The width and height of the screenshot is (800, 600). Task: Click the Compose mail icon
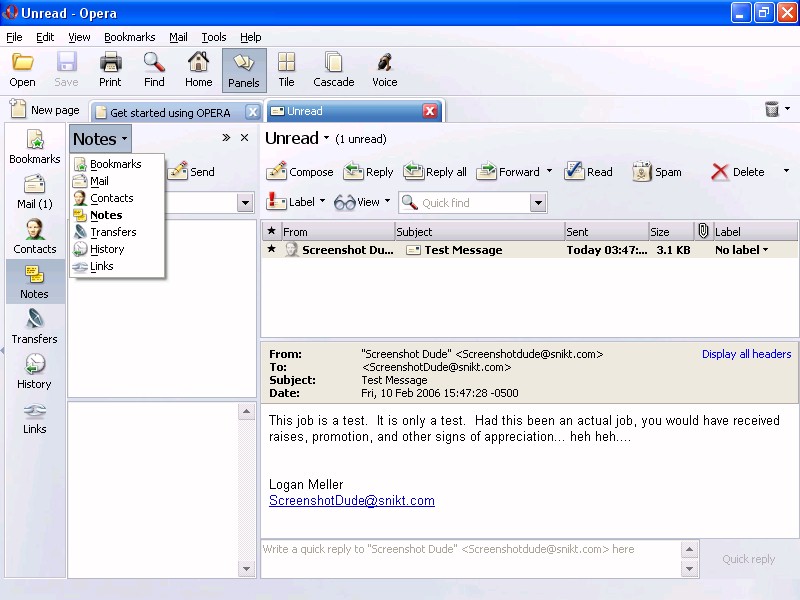(277, 172)
